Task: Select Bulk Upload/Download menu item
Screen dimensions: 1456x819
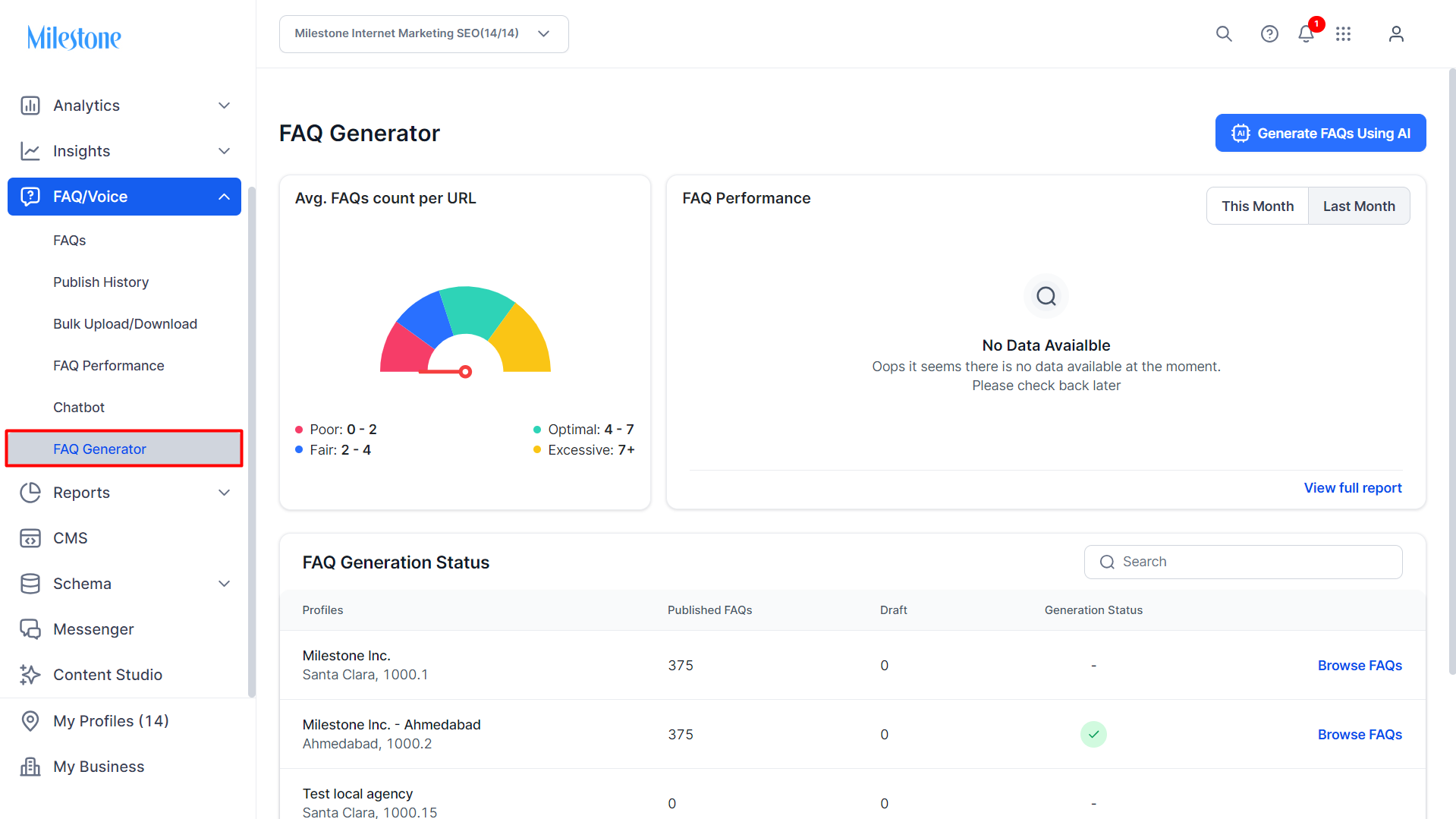Action: click(125, 324)
